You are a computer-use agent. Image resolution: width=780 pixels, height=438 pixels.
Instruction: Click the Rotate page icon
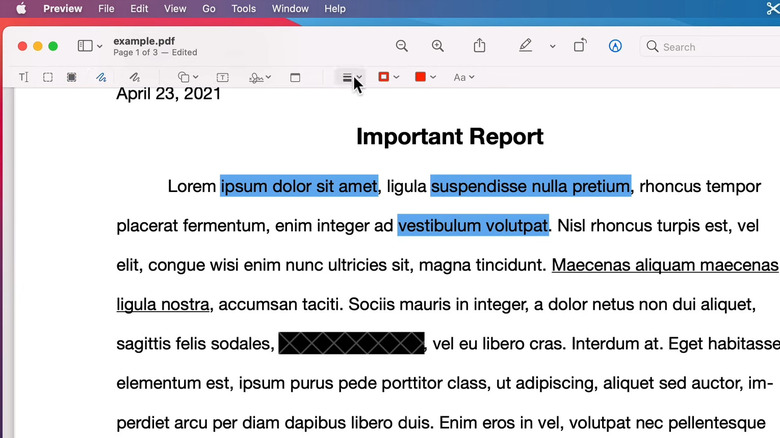coord(580,46)
